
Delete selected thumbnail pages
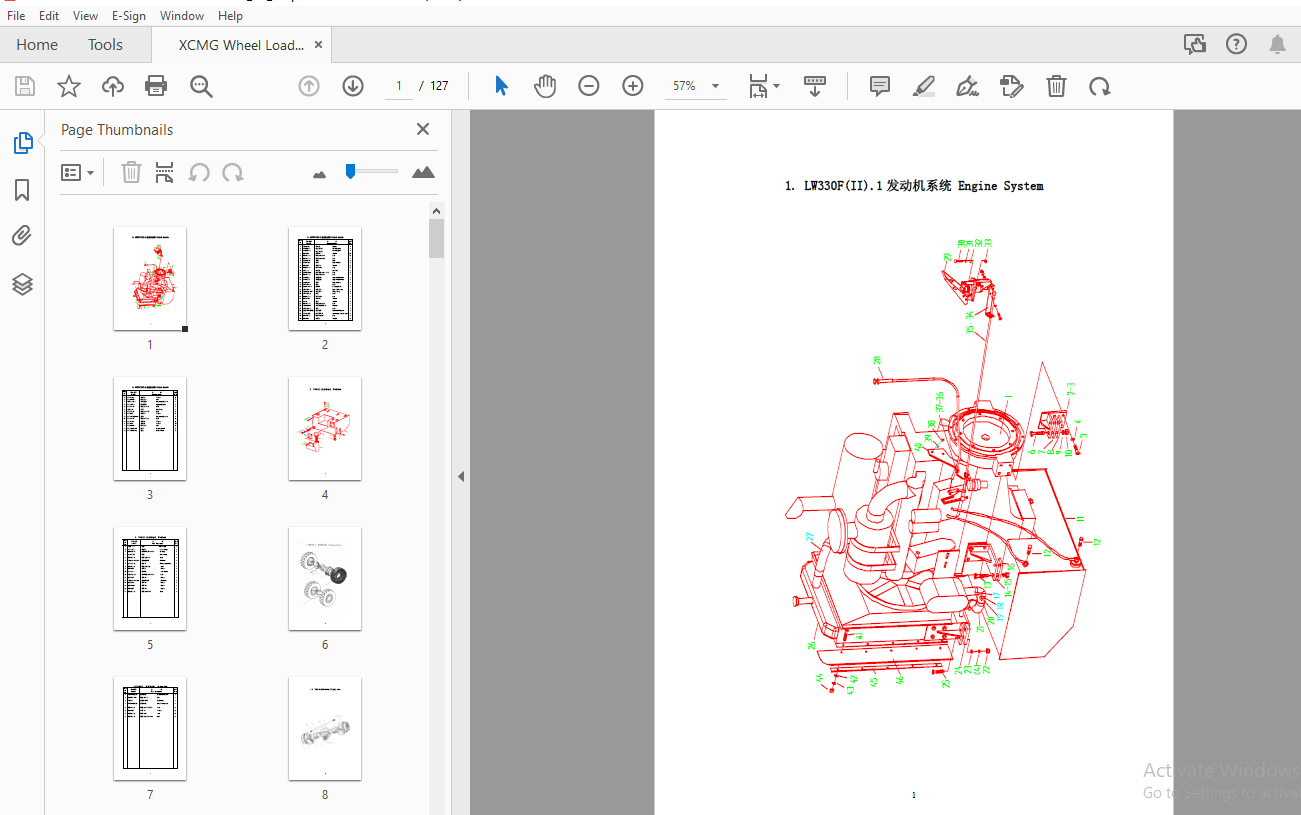[x=131, y=172]
